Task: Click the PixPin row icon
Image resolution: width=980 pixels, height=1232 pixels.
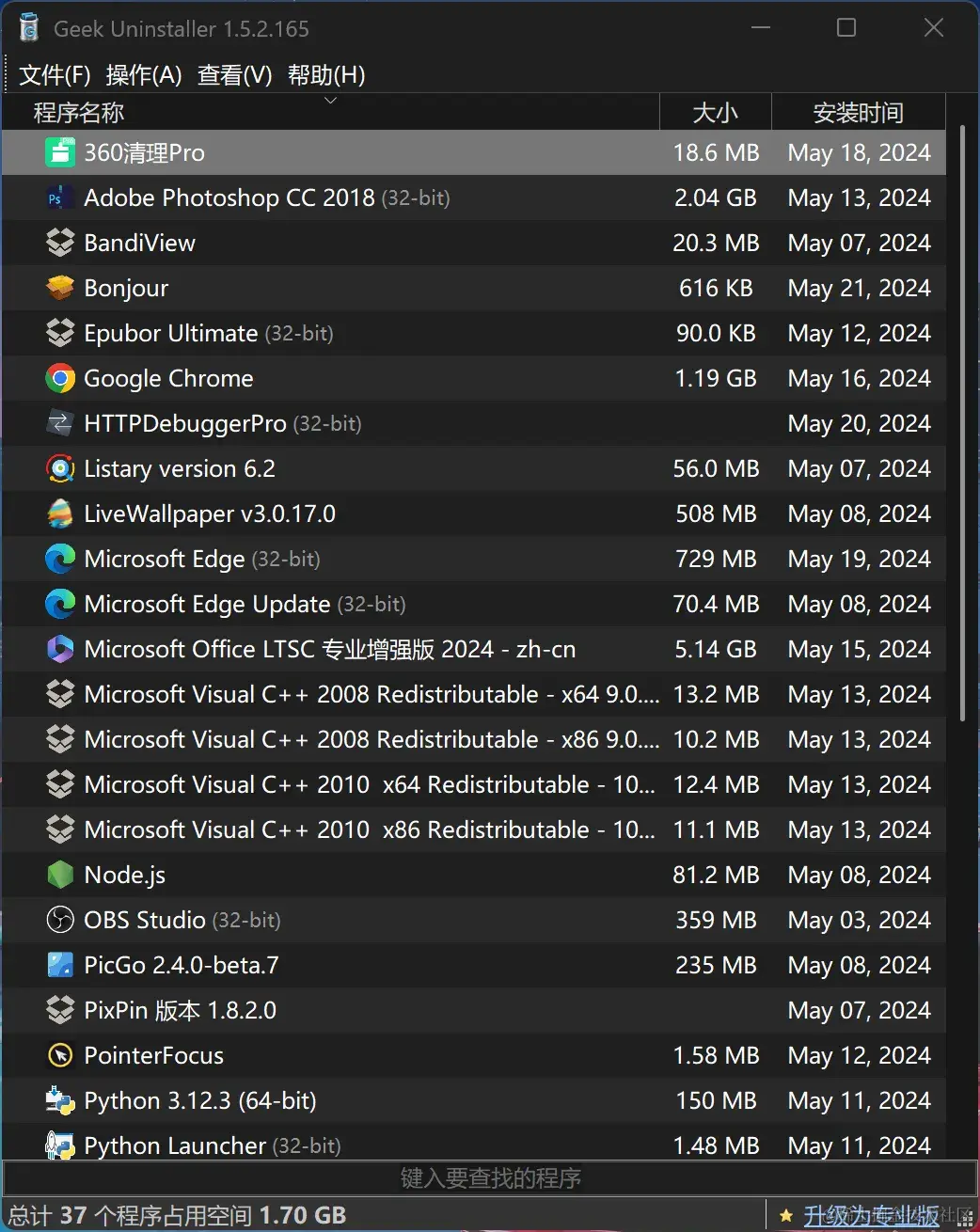Action: click(x=60, y=1010)
